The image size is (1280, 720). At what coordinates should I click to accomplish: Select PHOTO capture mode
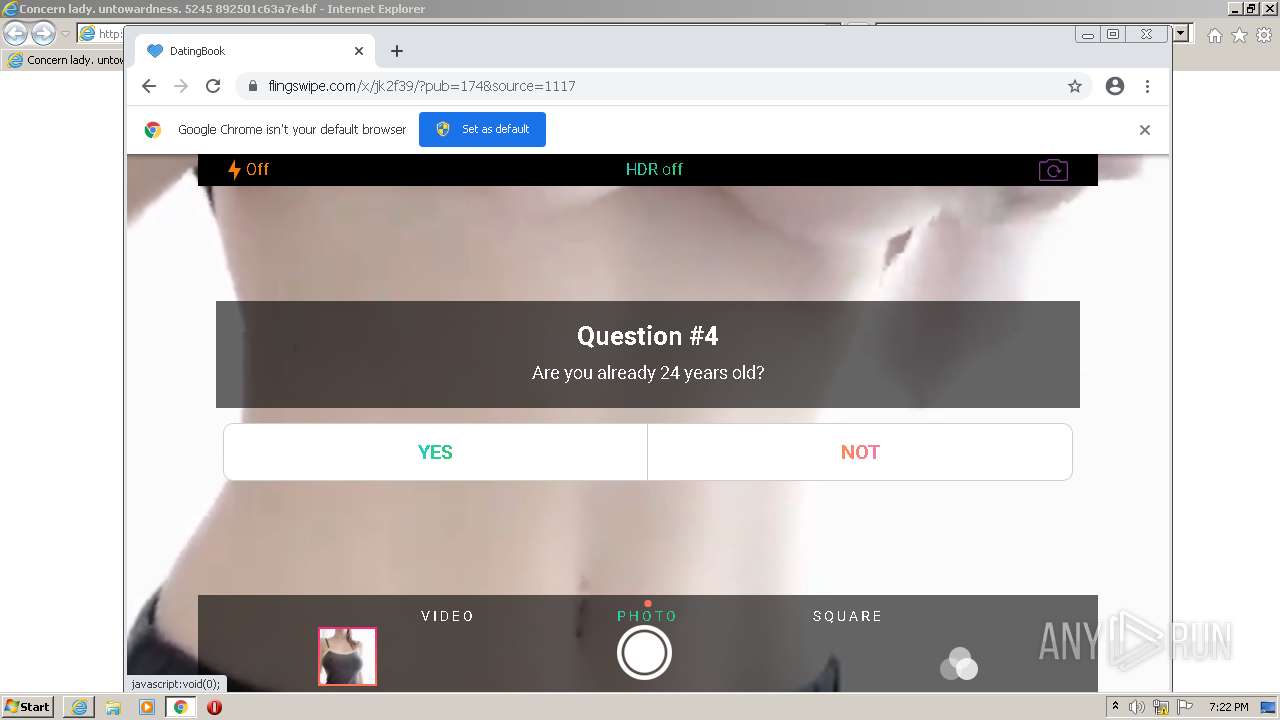[647, 616]
